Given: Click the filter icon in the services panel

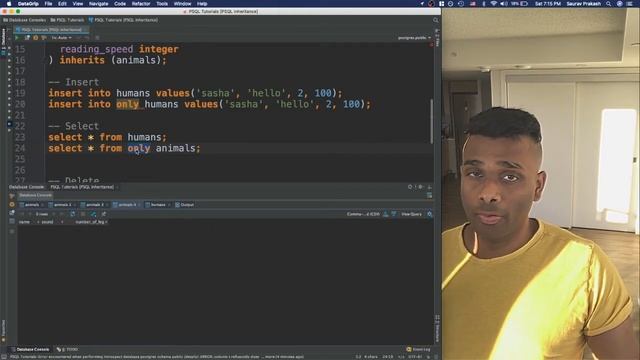Looking at the screenshot, I should 11,196.
